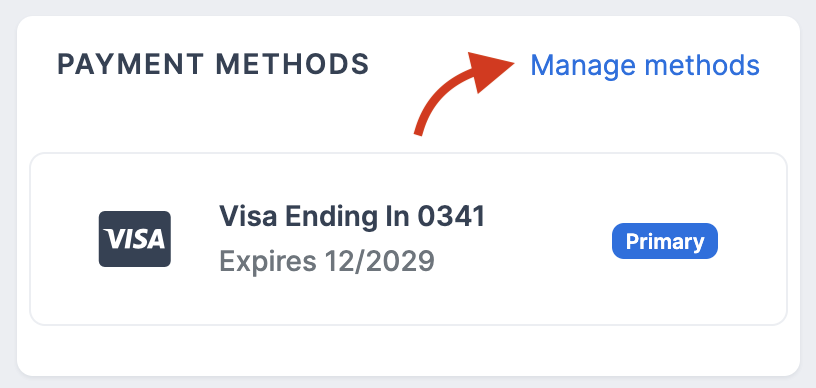Click the Visa card logo icon
The width and height of the screenshot is (816, 388).
click(x=135, y=239)
